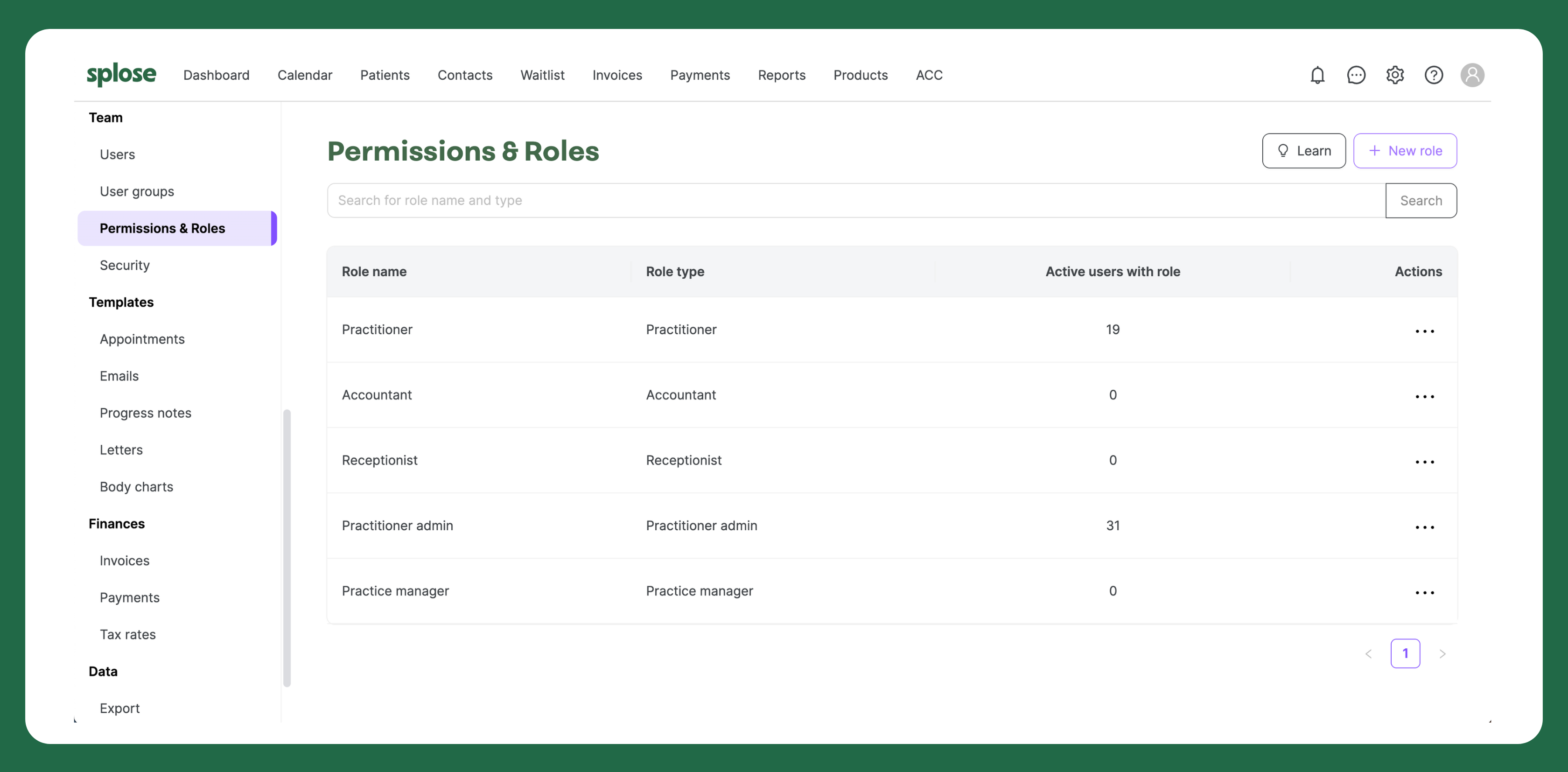Open Tax rates in sidebar

tap(128, 634)
